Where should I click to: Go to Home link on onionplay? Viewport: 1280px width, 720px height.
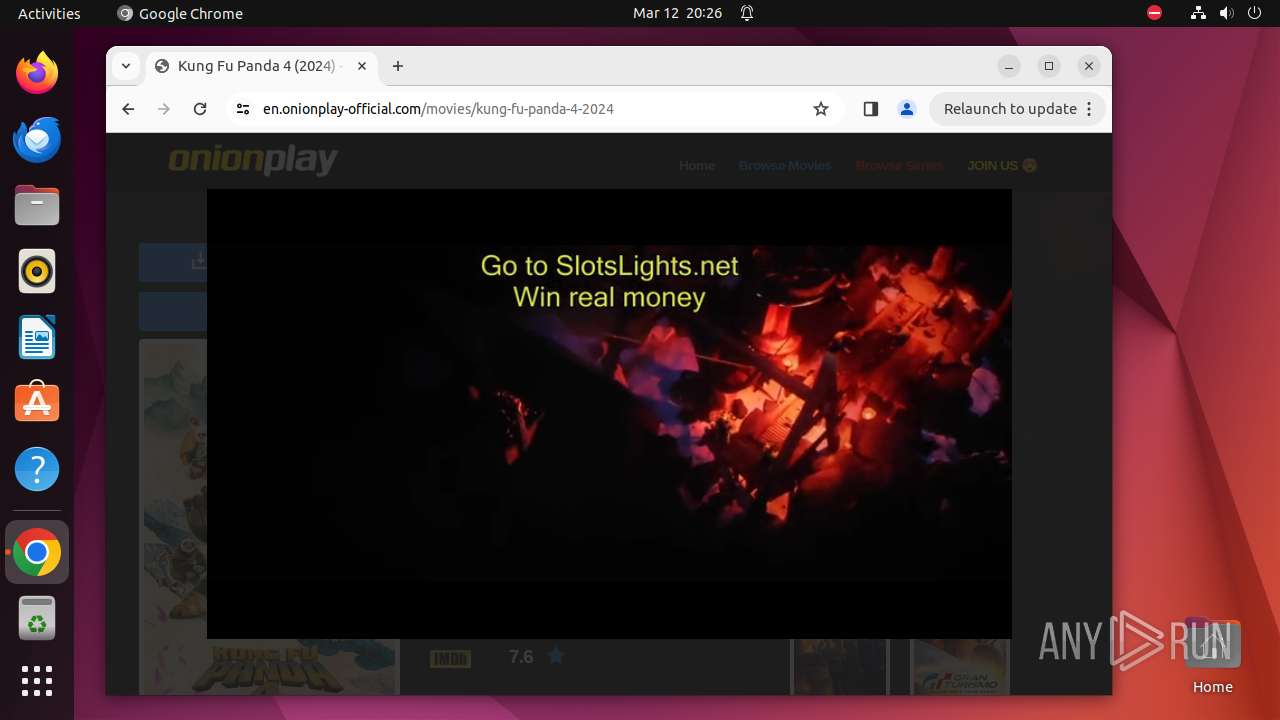pyautogui.click(x=697, y=165)
